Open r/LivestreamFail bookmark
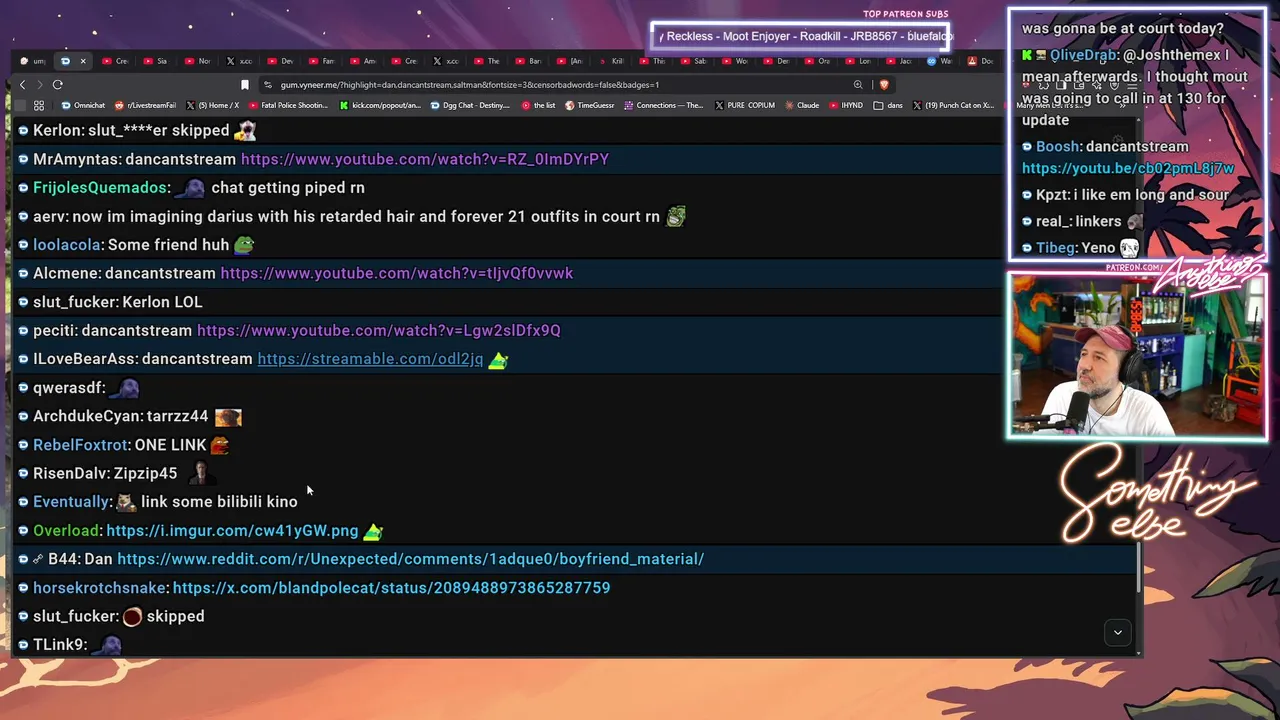This screenshot has width=1280, height=720. coord(146,105)
